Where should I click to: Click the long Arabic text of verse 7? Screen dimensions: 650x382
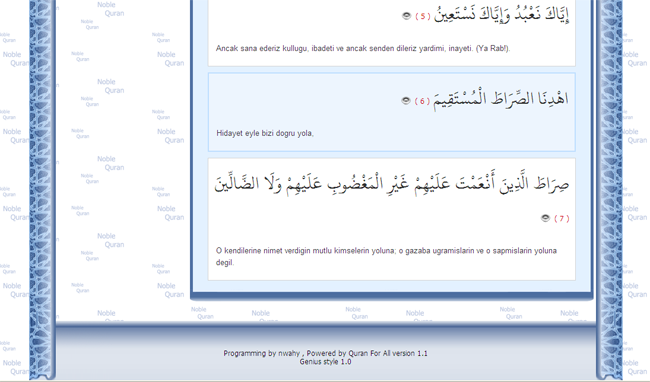click(x=392, y=183)
